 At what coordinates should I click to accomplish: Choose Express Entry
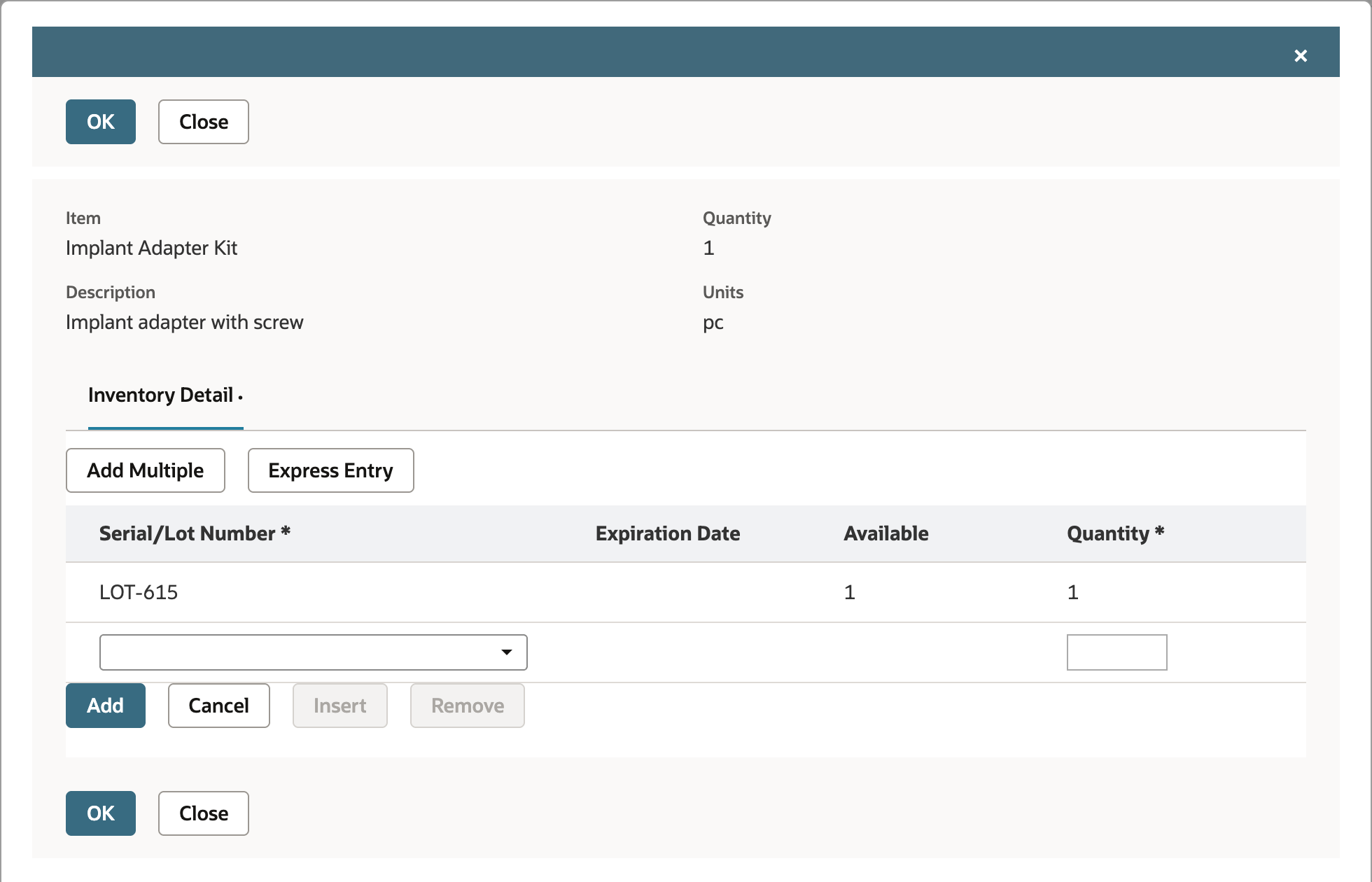tap(331, 470)
